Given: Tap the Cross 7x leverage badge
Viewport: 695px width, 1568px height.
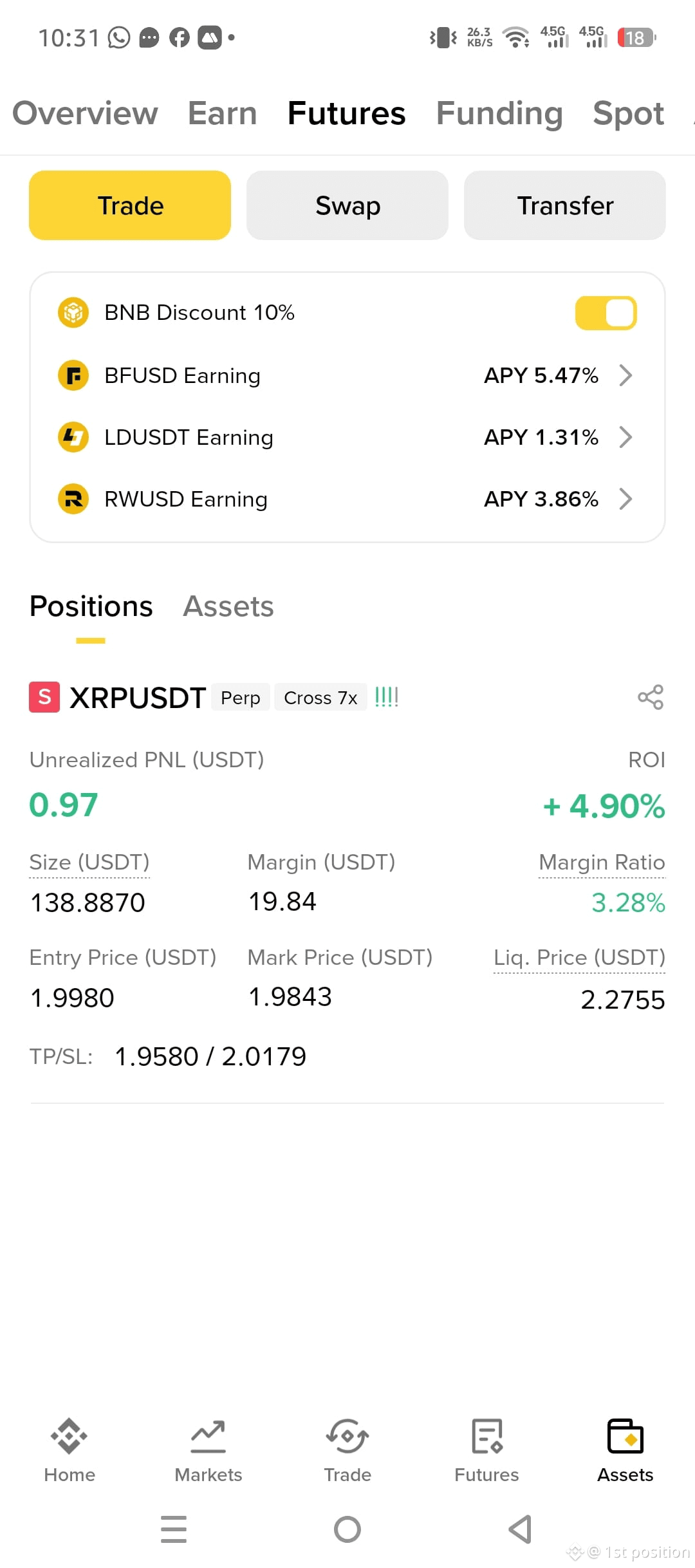Looking at the screenshot, I should (x=320, y=697).
